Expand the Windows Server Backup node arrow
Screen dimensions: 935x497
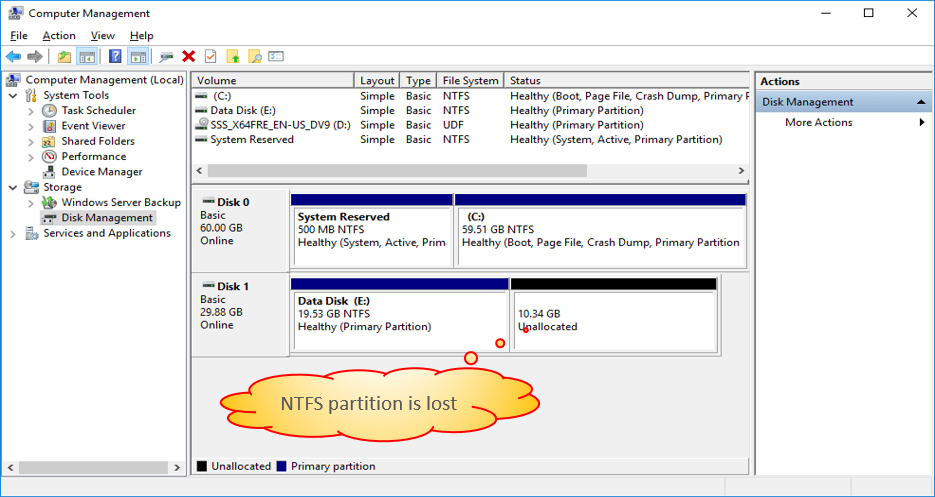coord(31,203)
